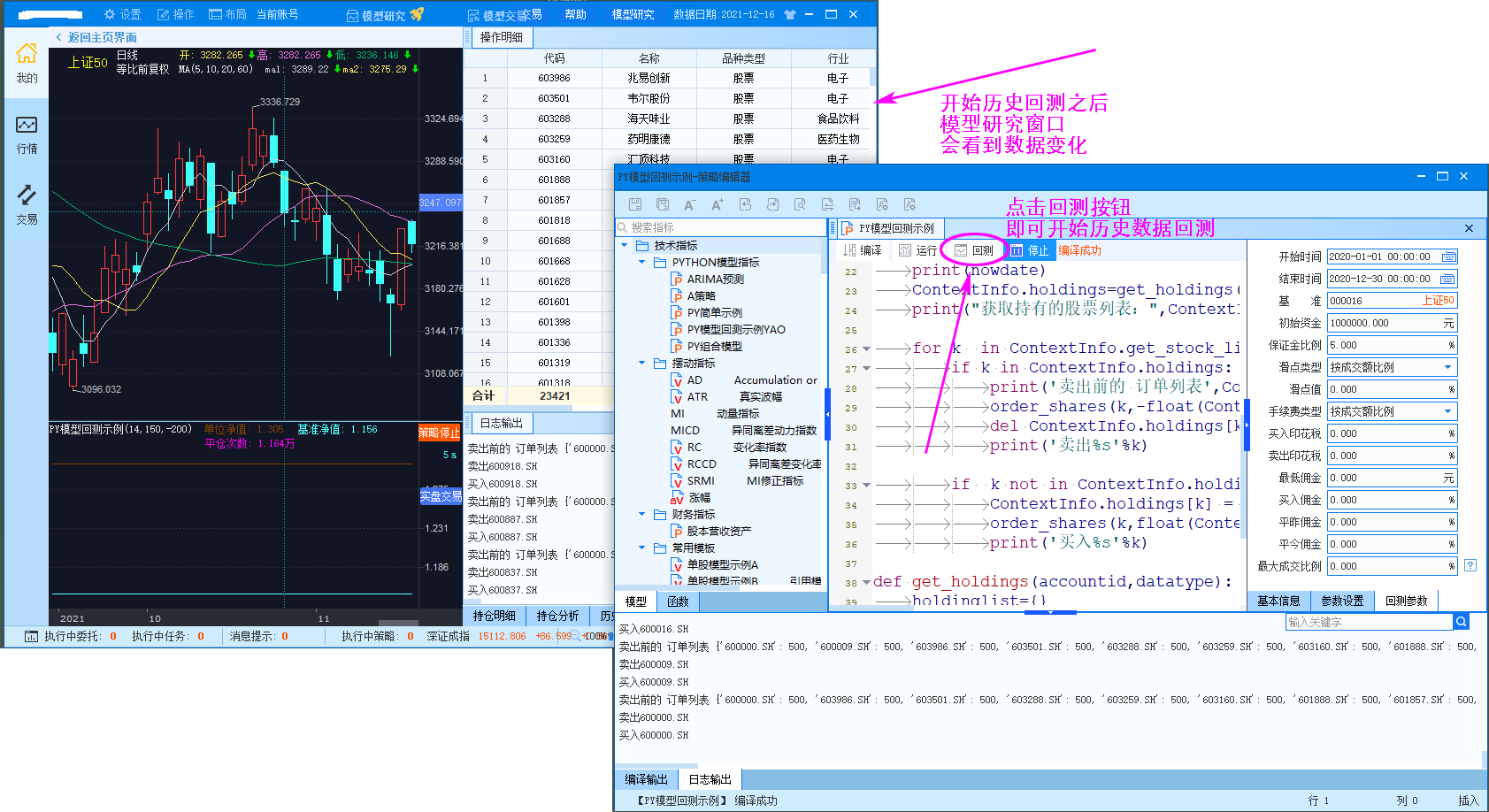Select stock code 603986 row in table

[668, 78]
